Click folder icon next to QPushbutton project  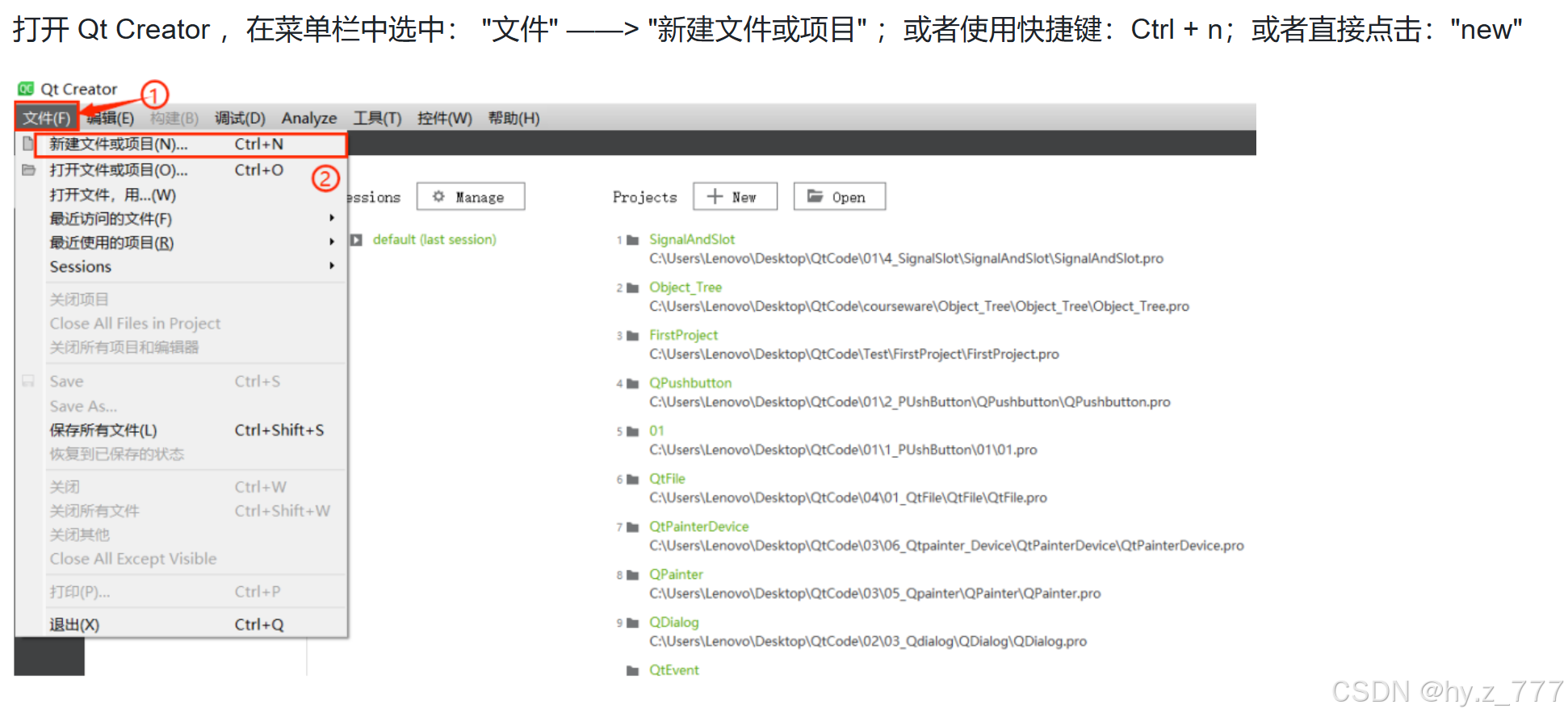633,384
